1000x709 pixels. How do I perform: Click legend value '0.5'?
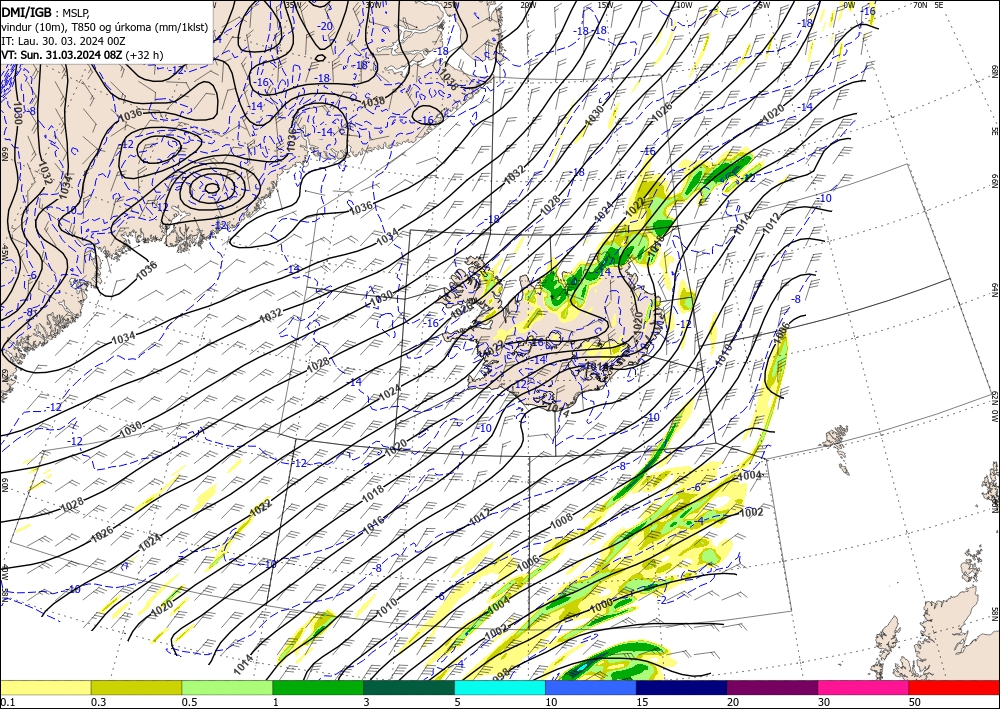coord(189,702)
